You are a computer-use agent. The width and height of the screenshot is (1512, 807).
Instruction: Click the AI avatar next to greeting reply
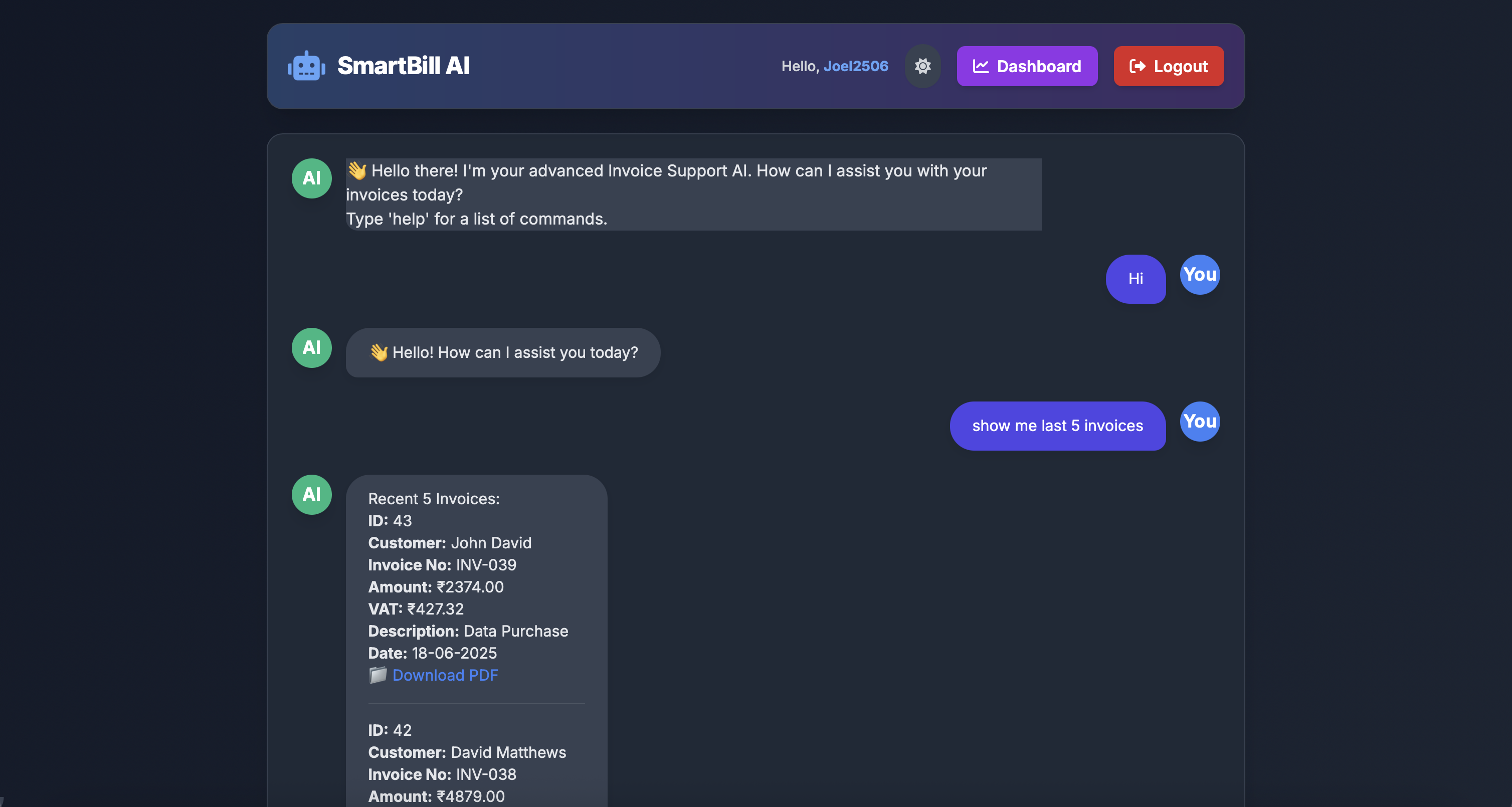point(311,347)
